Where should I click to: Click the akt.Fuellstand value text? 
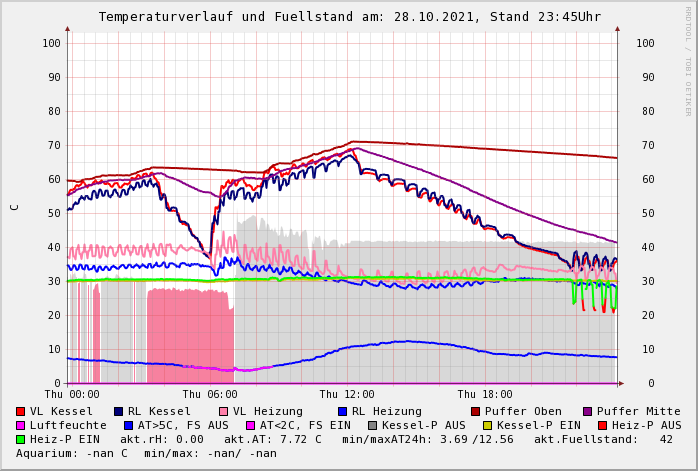[608, 439]
